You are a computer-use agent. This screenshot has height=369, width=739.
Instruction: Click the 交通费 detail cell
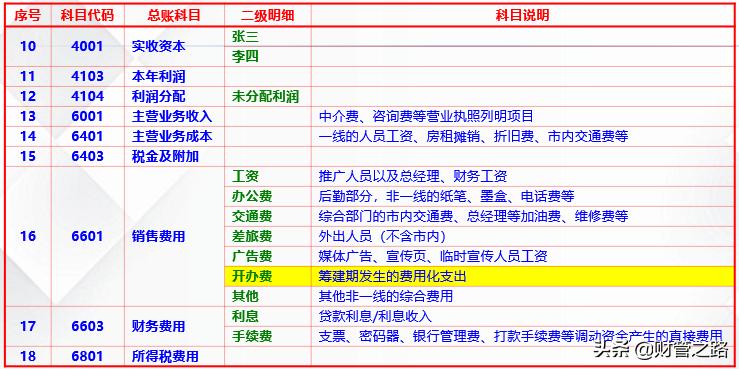pos(267,216)
